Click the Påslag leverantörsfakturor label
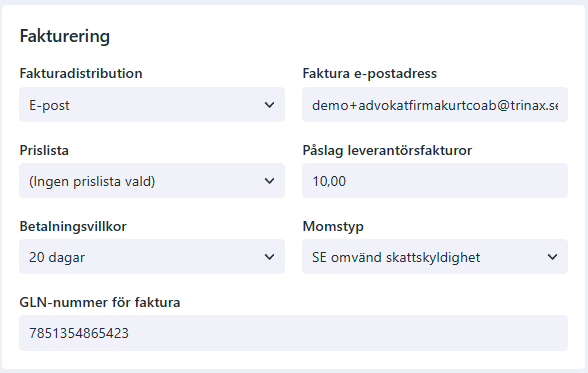Viewport: 588px width, 373px height. [387, 151]
